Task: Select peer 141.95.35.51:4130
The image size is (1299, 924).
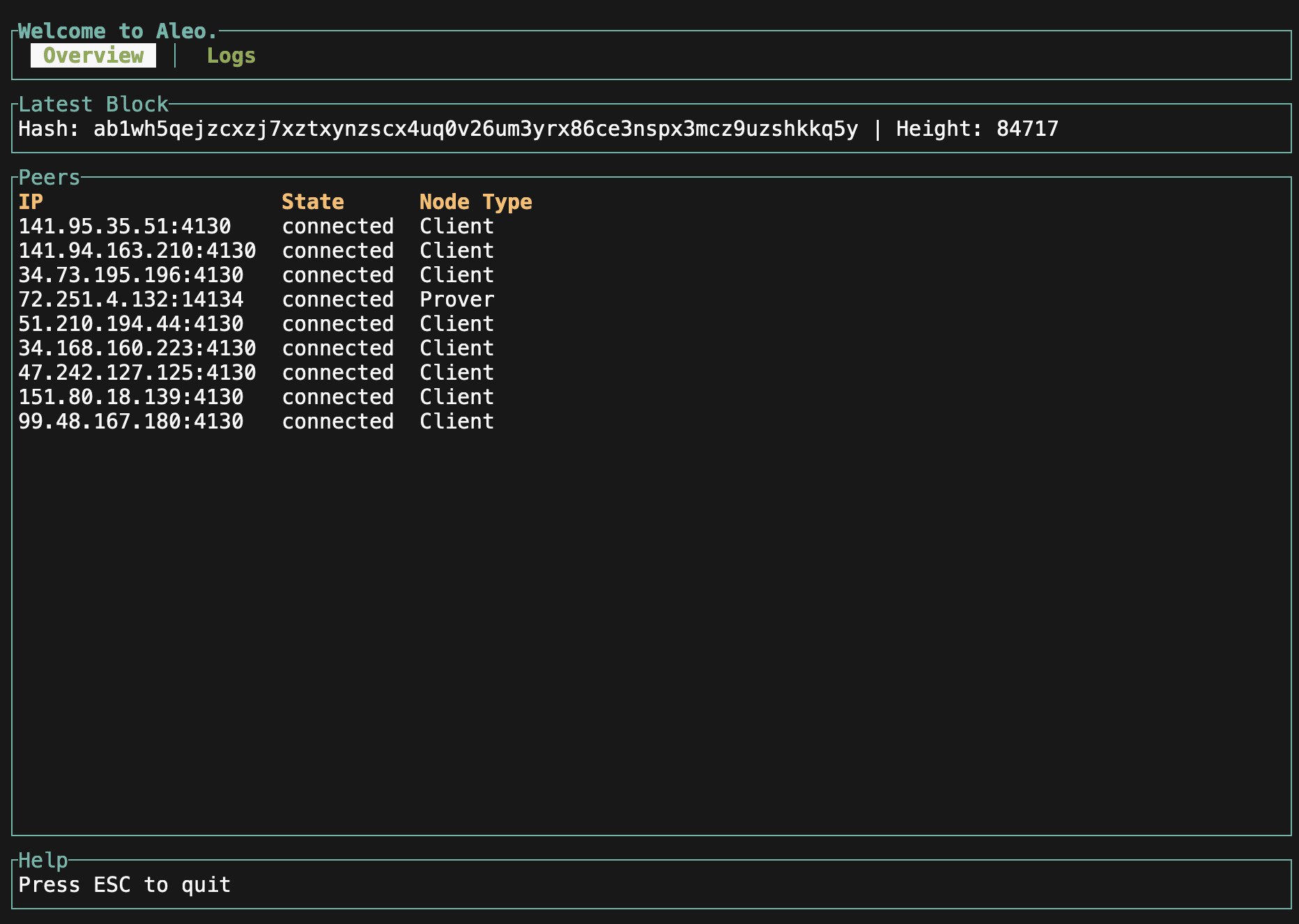Action: [x=125, y=226]
